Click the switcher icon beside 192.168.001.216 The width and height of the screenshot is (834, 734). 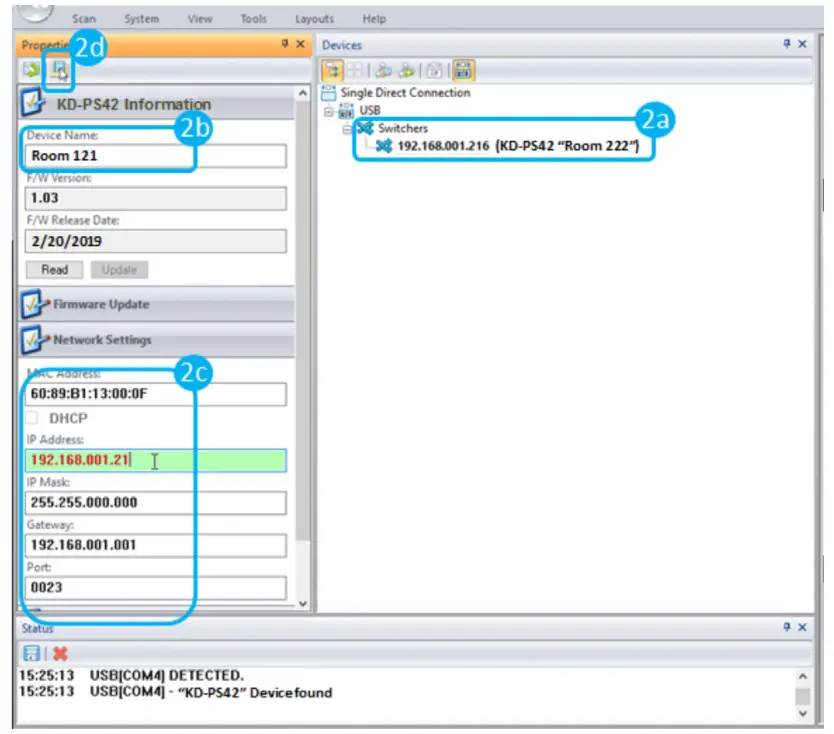tap(383, 146)
